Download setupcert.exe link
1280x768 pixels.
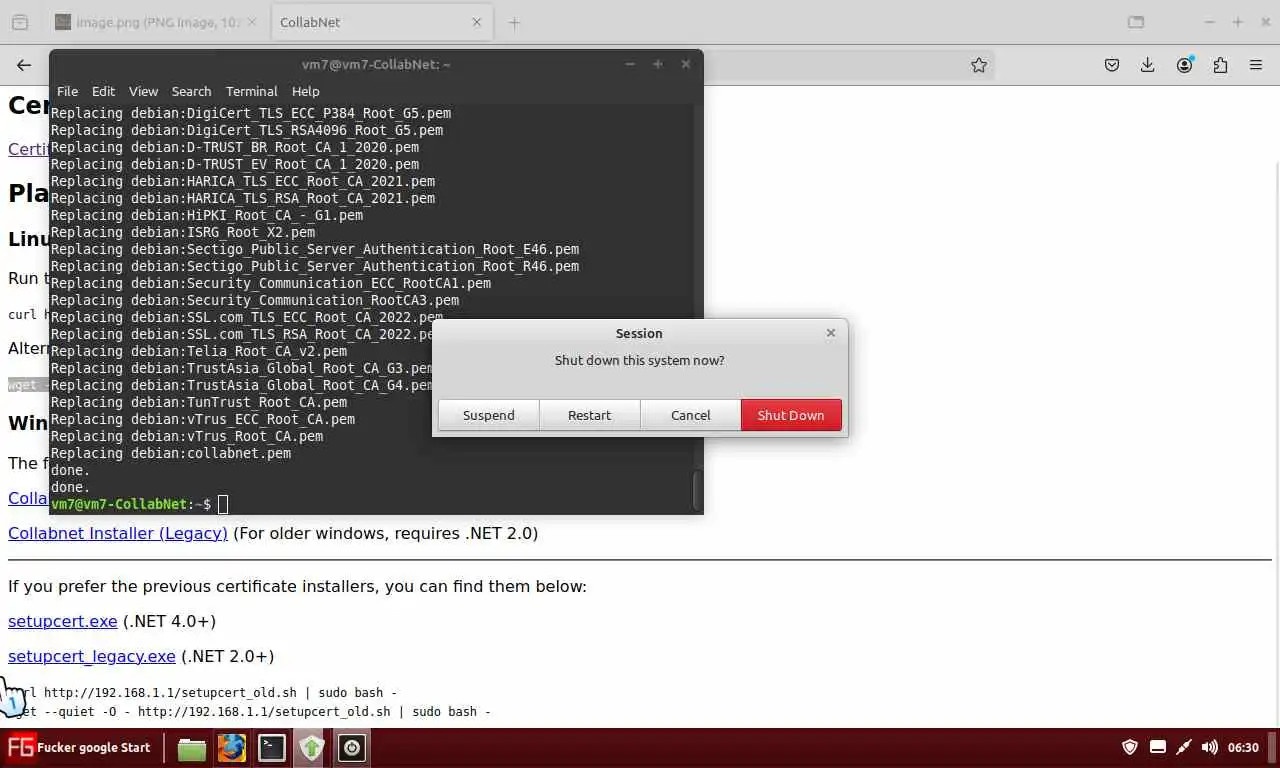tap(63, 621)
